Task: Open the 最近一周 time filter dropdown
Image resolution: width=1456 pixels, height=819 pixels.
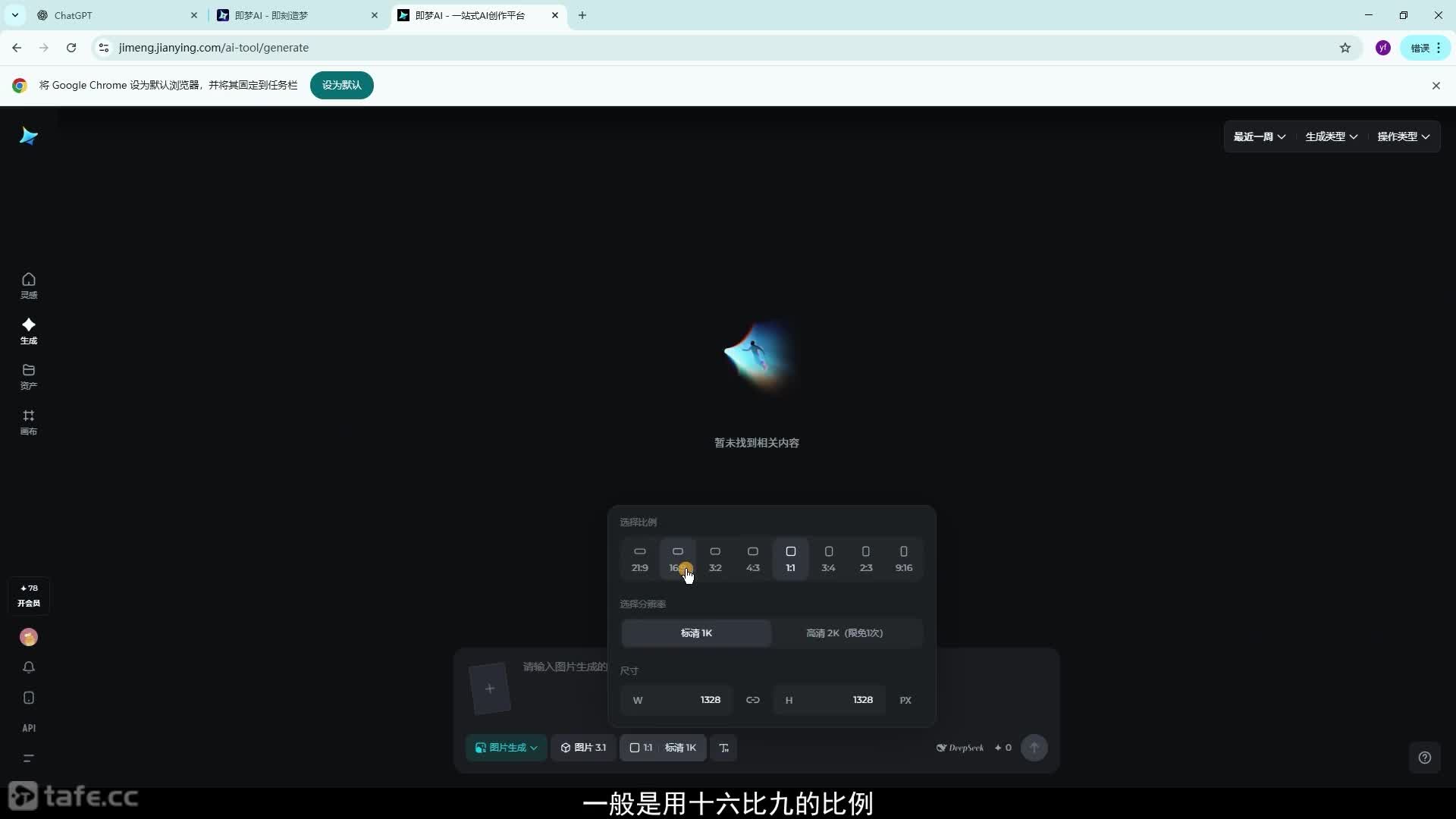Action: point(1259,136)
